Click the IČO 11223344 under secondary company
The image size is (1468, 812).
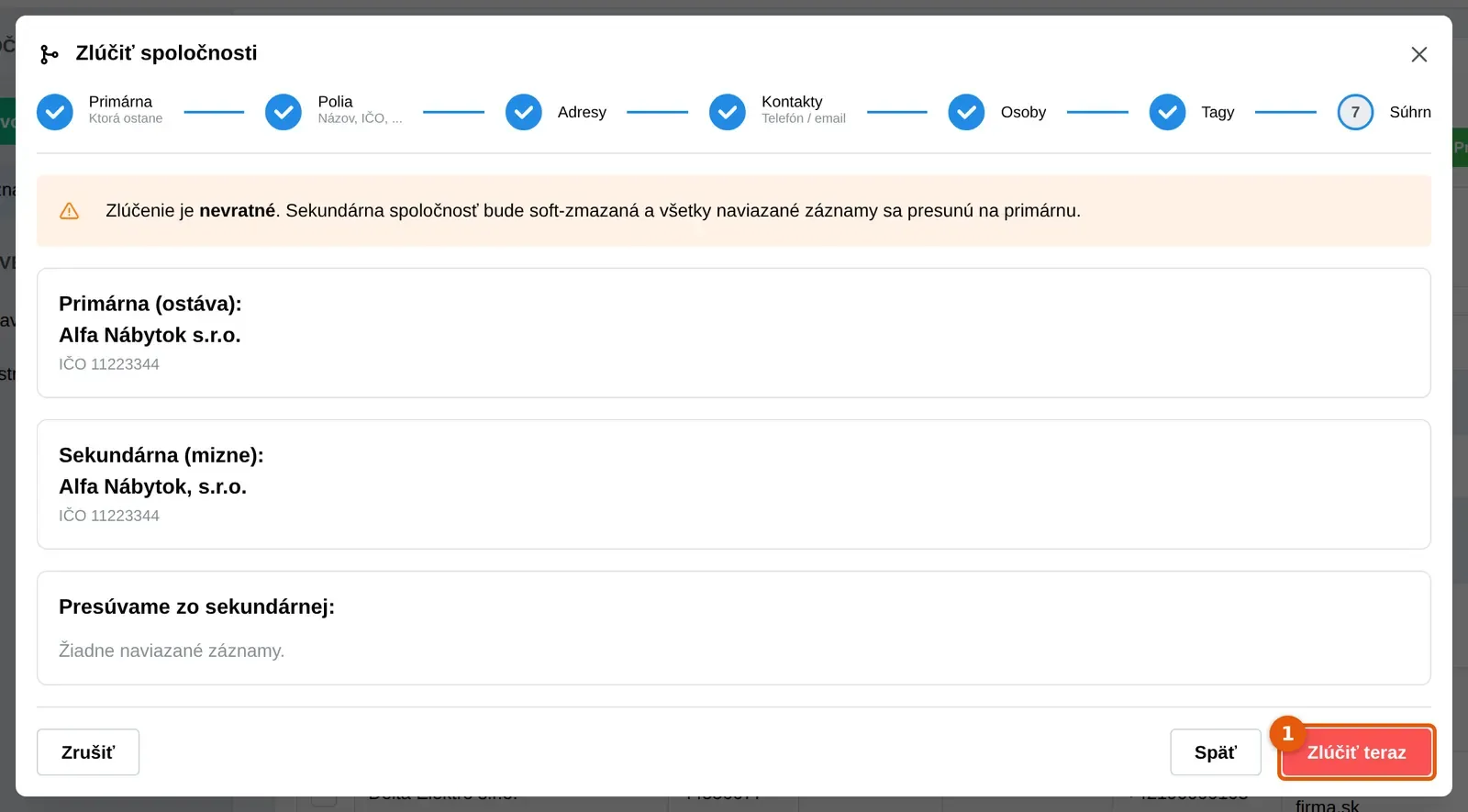pos(109,516)
